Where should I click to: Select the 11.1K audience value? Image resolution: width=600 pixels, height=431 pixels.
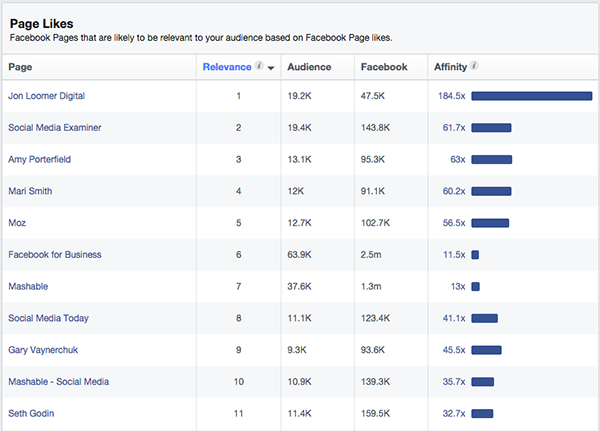[299, 318]
